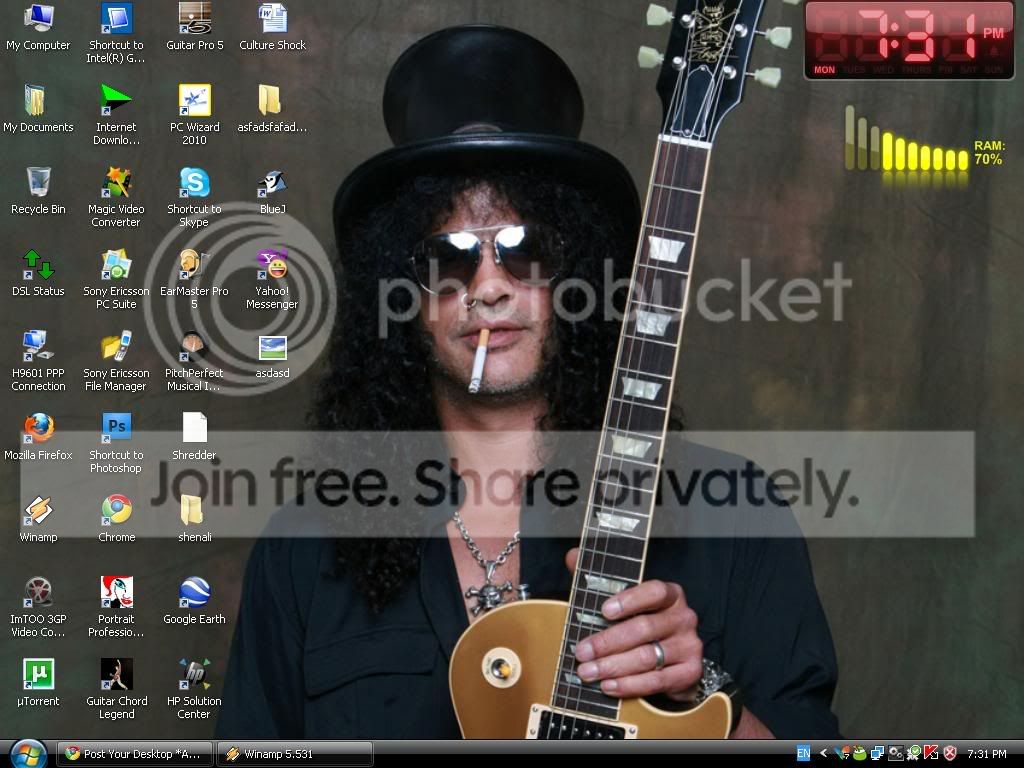Select the Internet Download Manager icon
Image resolution: width=1024 pixels, height=768 pixels.
coord(116,114)
